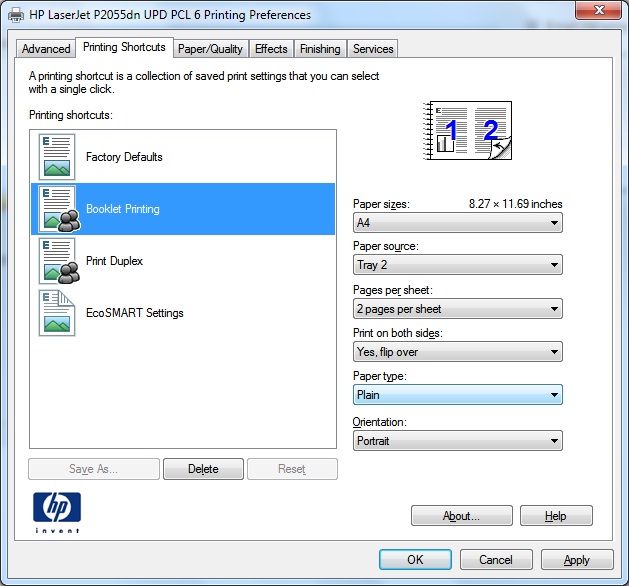Click the Booklet Printing shortcut icon
This screenshot has height=586, width=629.
(59, 209)
